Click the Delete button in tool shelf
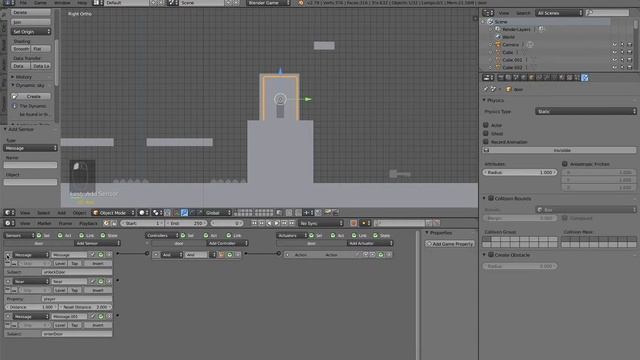Viewport: 640px width, 360px height. click(x=31, y=13)
